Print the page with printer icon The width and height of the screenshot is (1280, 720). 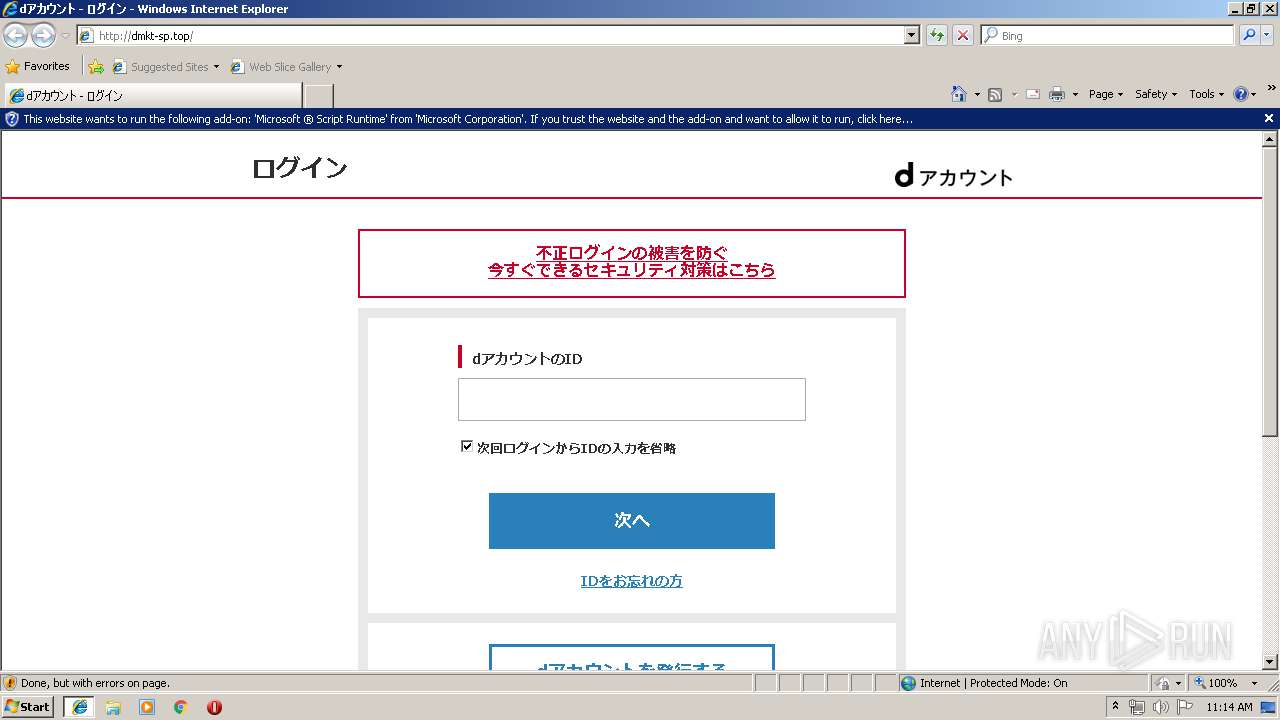1056,94
